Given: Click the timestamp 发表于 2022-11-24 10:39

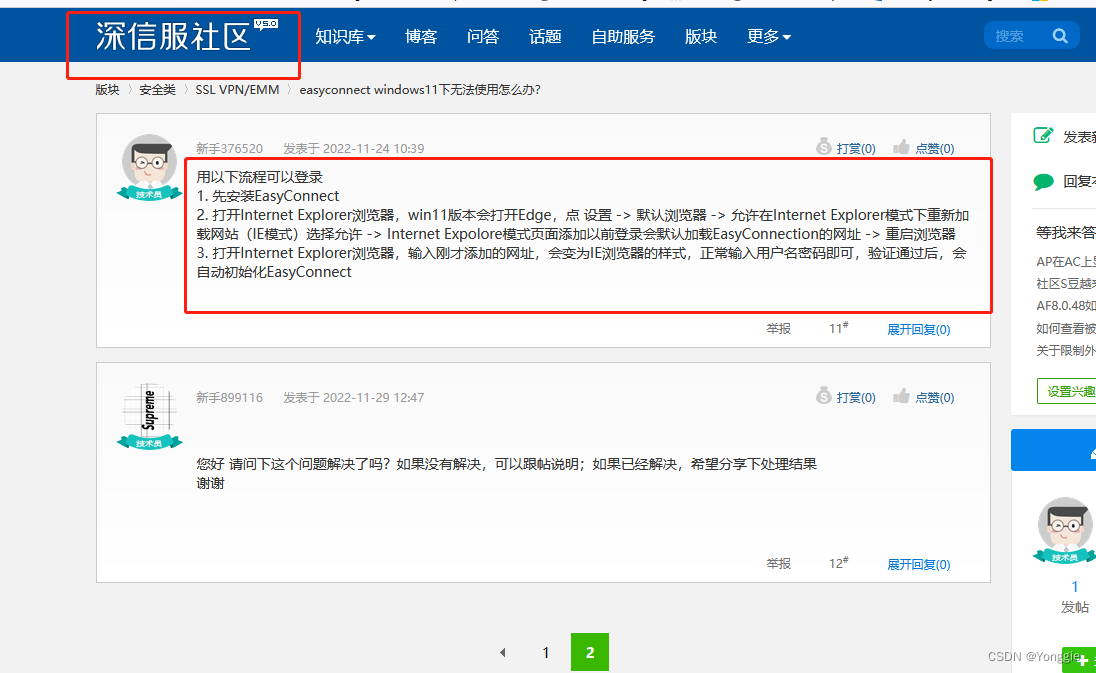Looking at the screenshot, I should point(354,148).
